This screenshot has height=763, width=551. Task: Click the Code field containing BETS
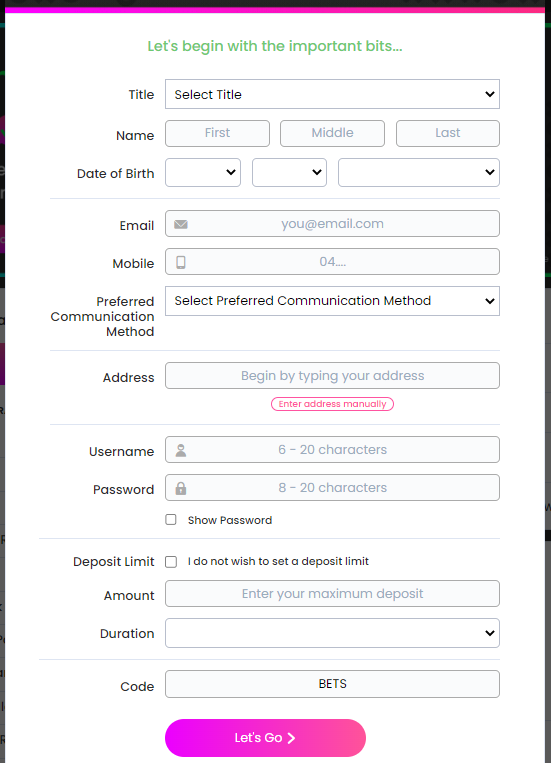click(332, 684)
